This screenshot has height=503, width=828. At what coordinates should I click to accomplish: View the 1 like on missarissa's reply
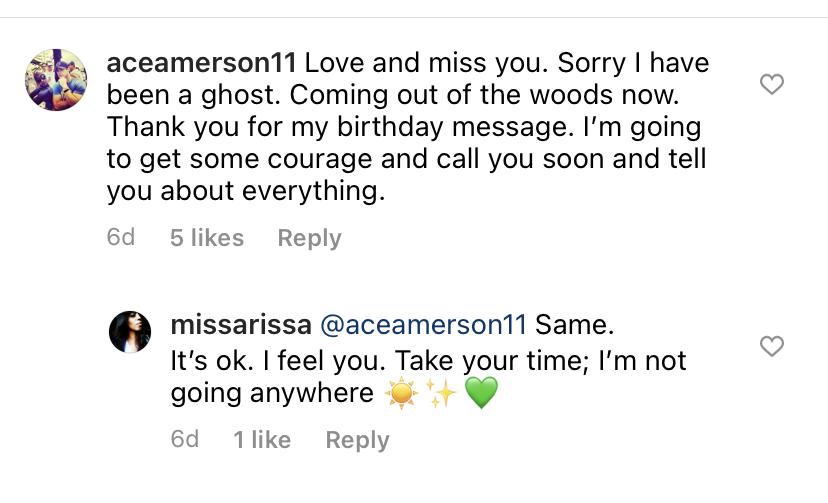pyautogui.click(x=262, y=440)
